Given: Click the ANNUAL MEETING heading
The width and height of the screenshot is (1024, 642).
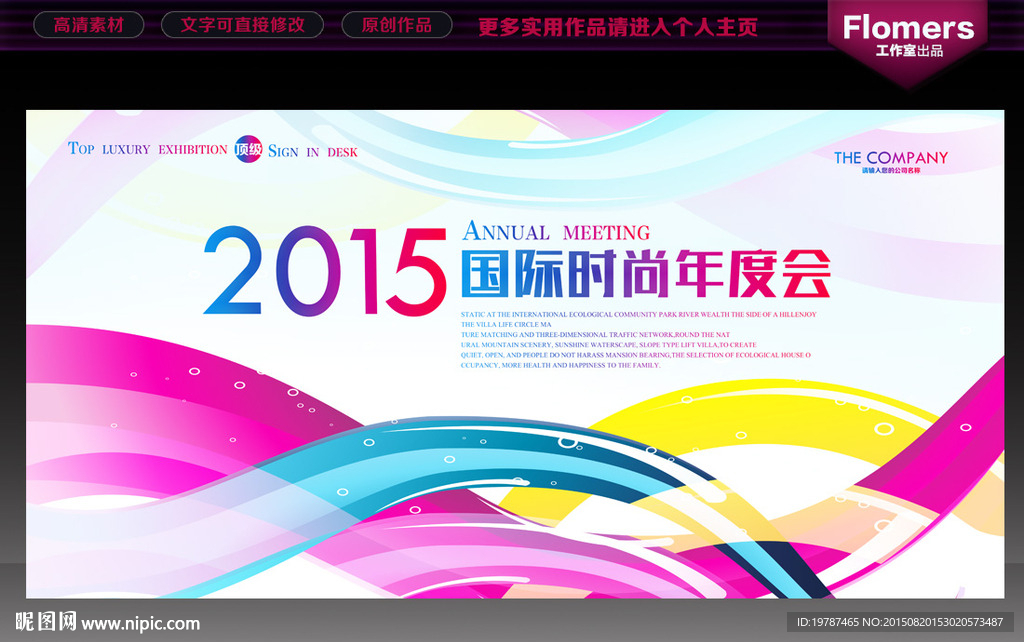Looking at the screenshot, I should 556,231.
